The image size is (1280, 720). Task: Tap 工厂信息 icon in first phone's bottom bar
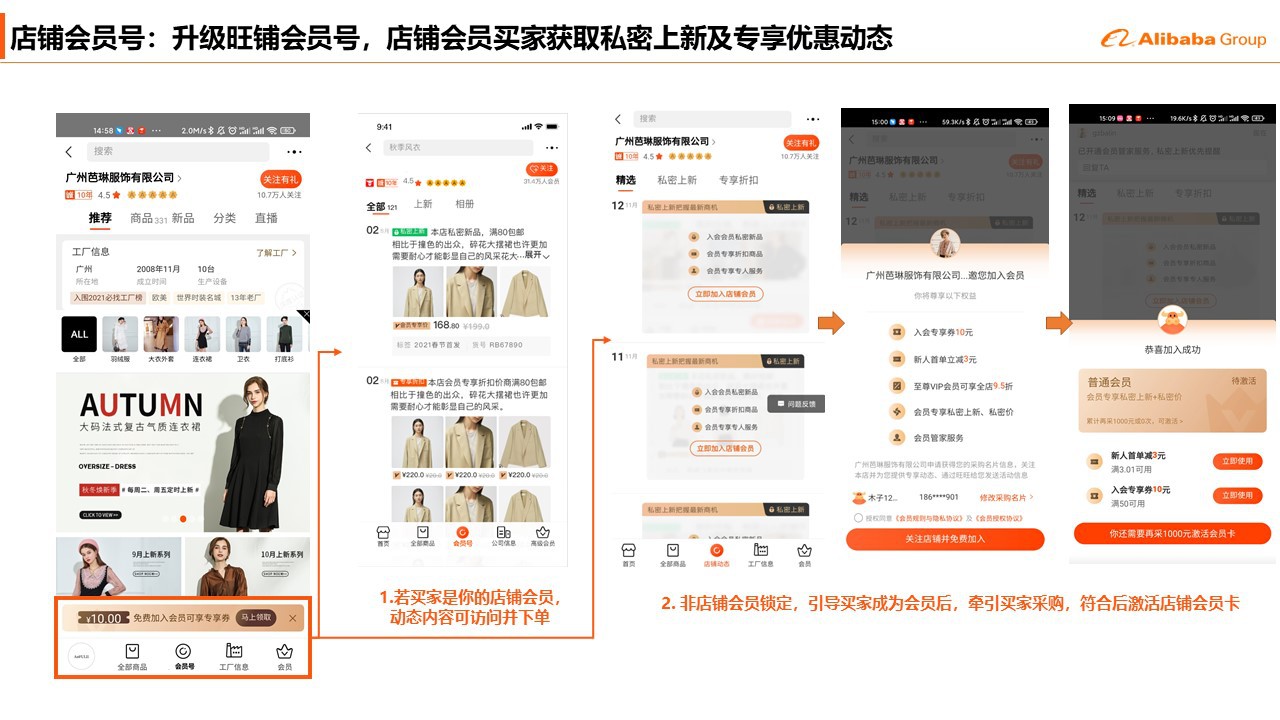(234, 652)
